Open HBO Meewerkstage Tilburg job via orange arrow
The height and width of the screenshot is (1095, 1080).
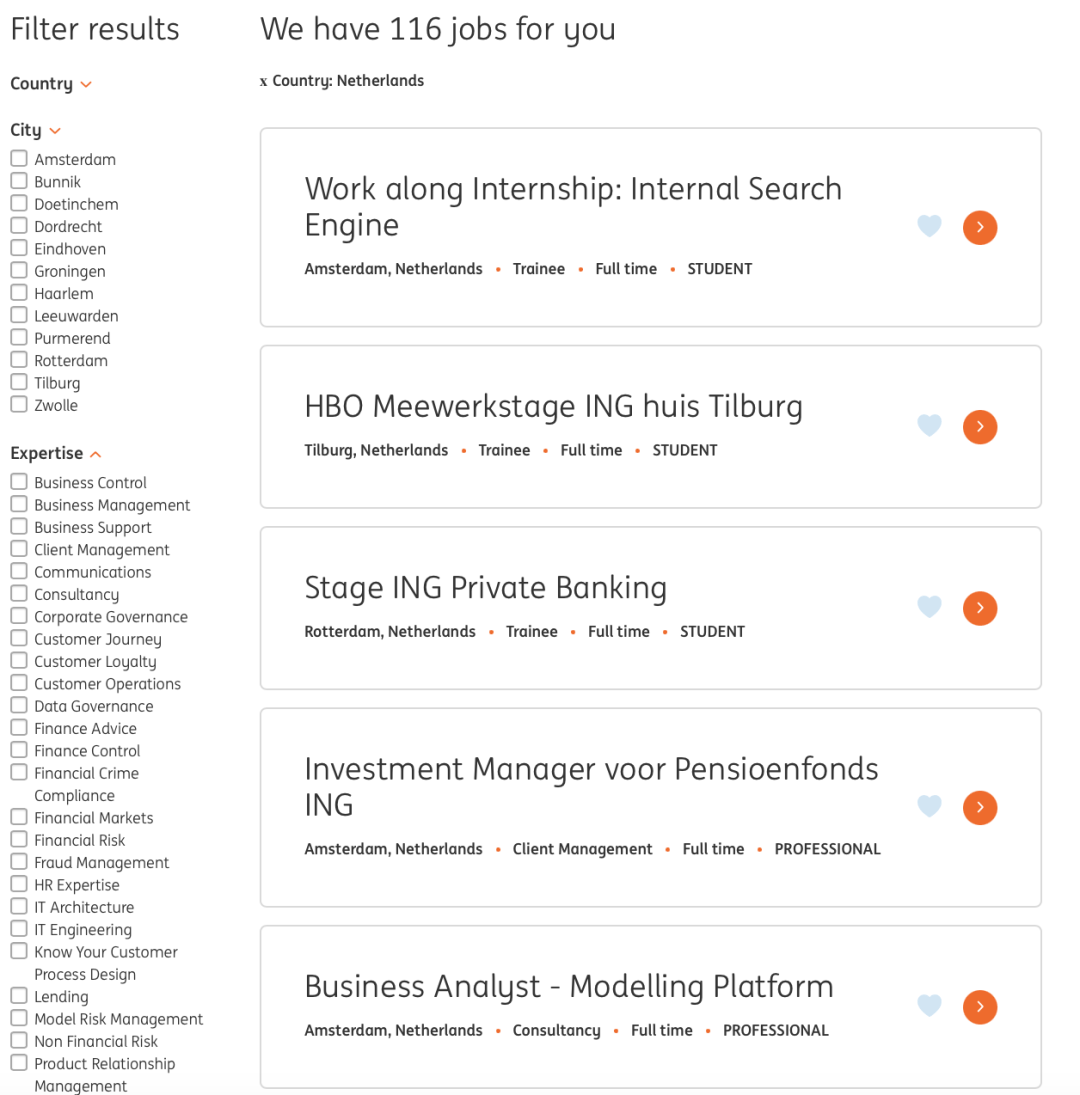(x=980, y=427)
